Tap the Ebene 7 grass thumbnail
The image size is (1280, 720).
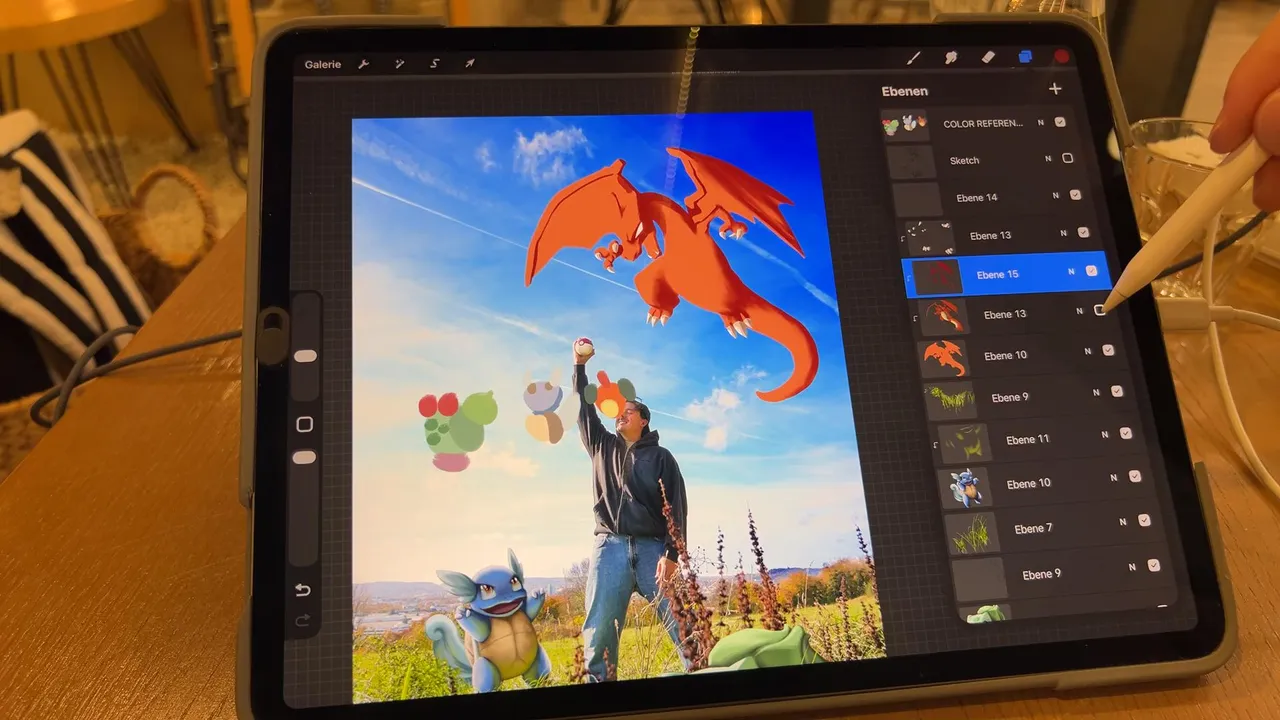point(972,533)
